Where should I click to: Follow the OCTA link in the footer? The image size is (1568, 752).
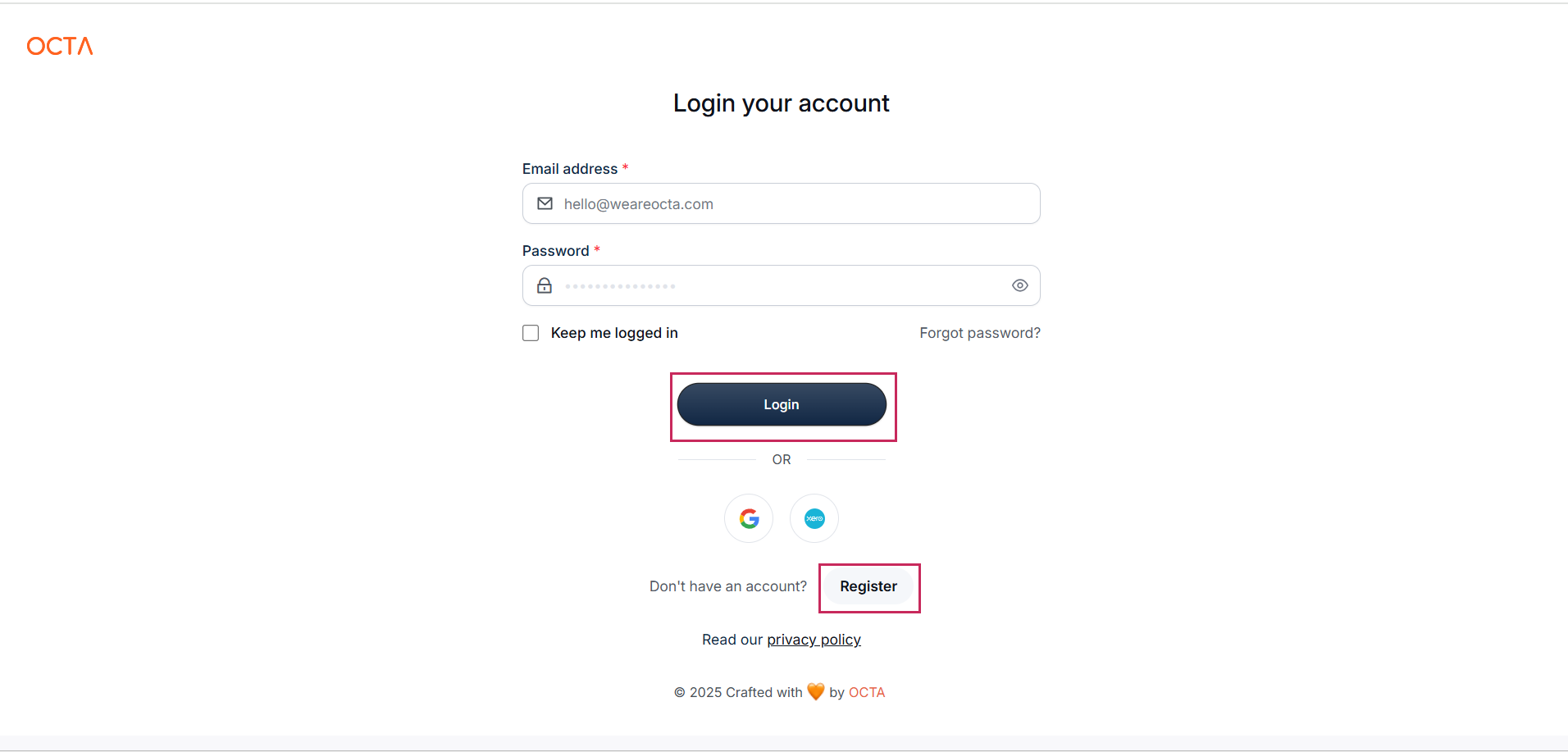pyautogui.click(x=867, y=692)
